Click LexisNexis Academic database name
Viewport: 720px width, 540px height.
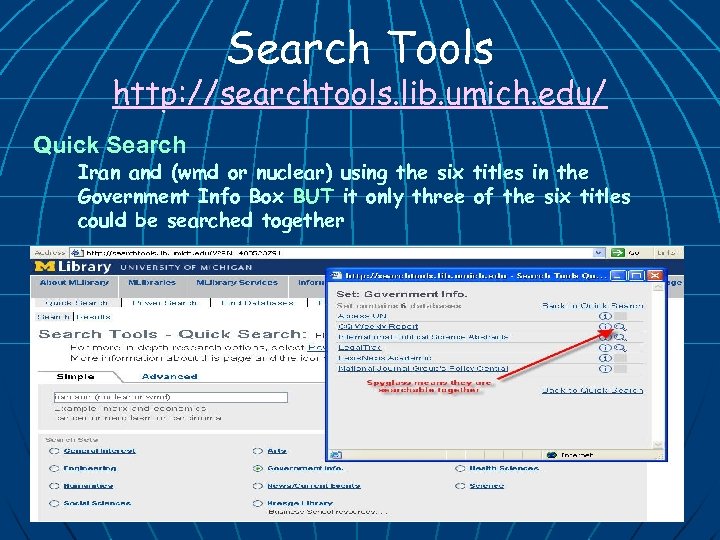coord(384,358)
